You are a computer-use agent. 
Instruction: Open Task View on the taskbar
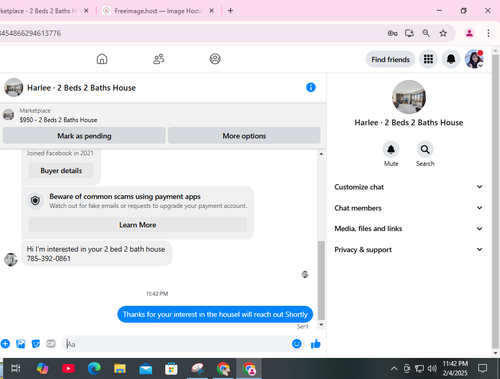tap(16, 368)
